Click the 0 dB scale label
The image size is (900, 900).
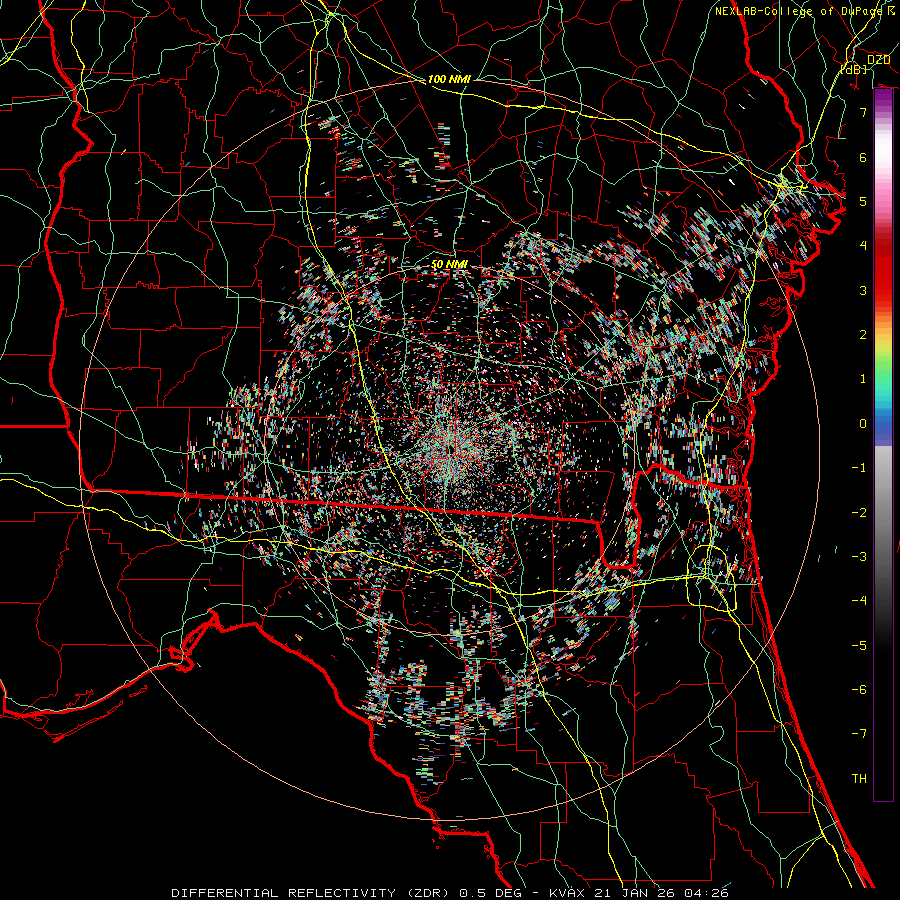(x=863, y=424)
